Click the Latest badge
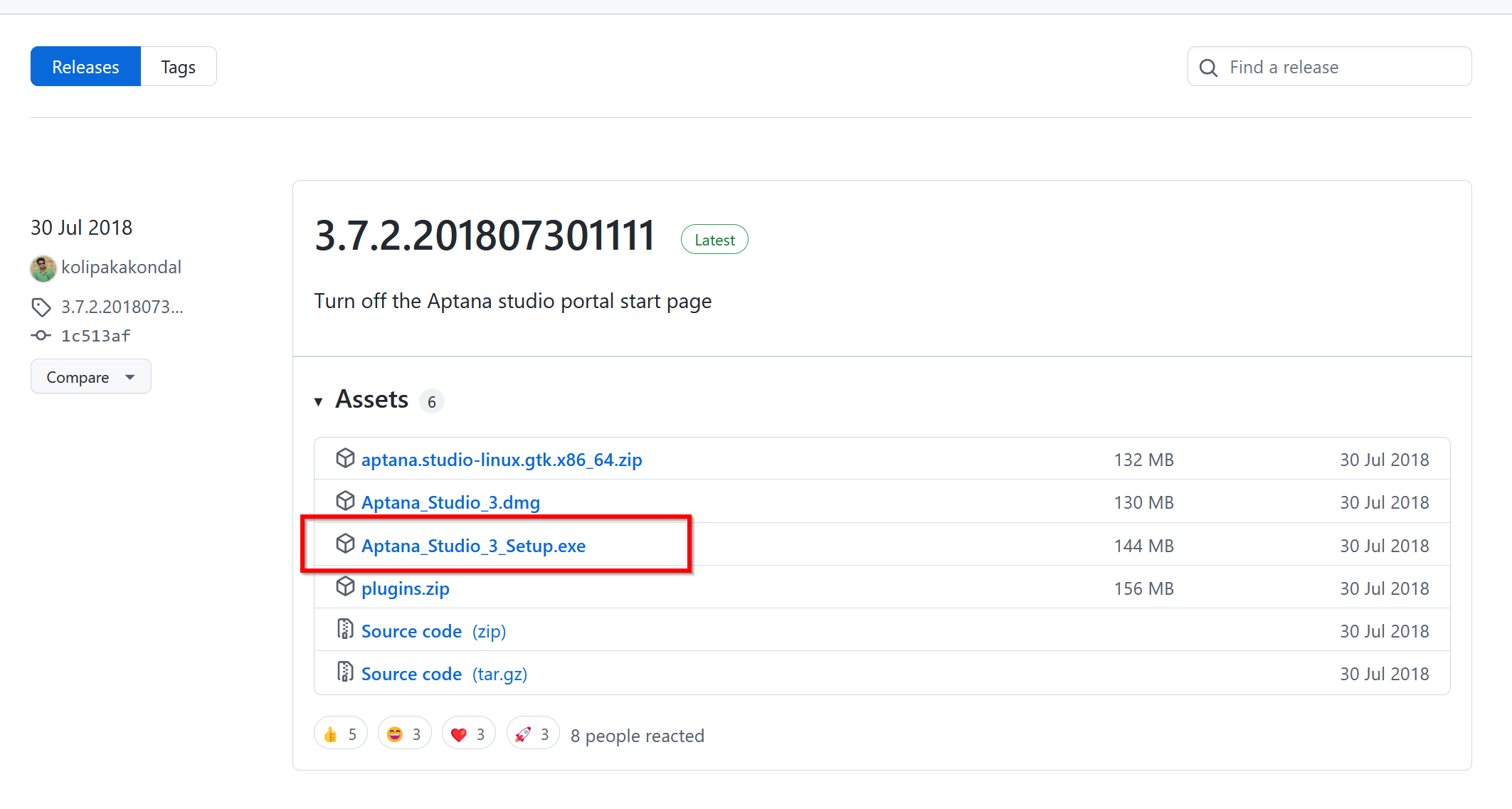1512x809 pixels. [714, 240]
